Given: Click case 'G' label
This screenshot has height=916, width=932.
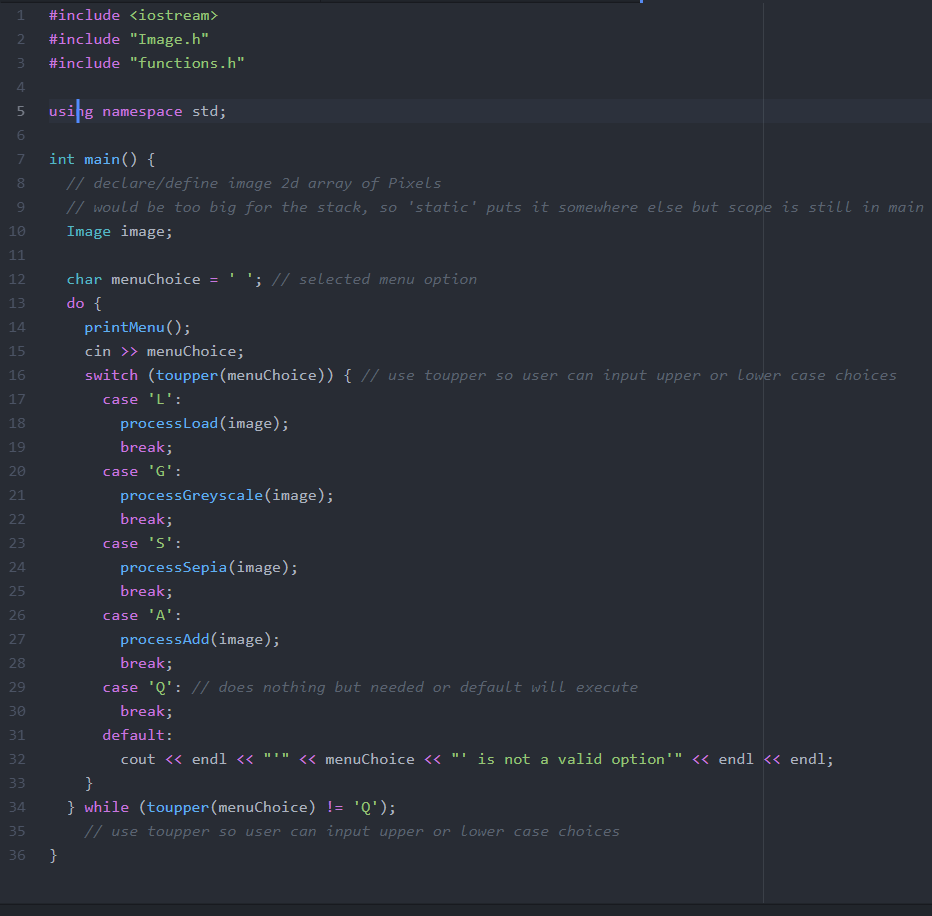Looking at the screenshot, I should click(x=141, y=471).
